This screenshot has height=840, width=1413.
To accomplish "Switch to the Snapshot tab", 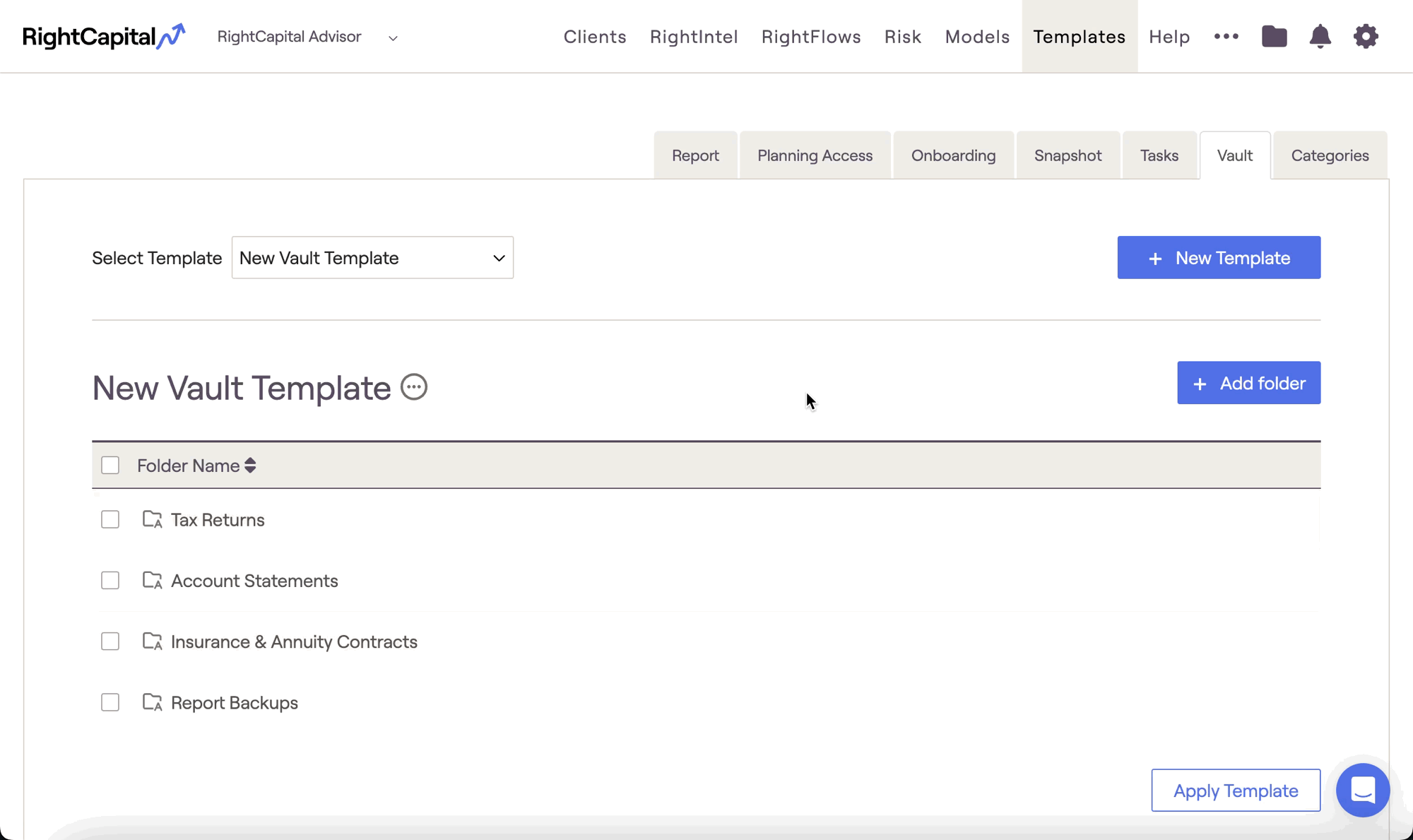I will pos(1068,155).
